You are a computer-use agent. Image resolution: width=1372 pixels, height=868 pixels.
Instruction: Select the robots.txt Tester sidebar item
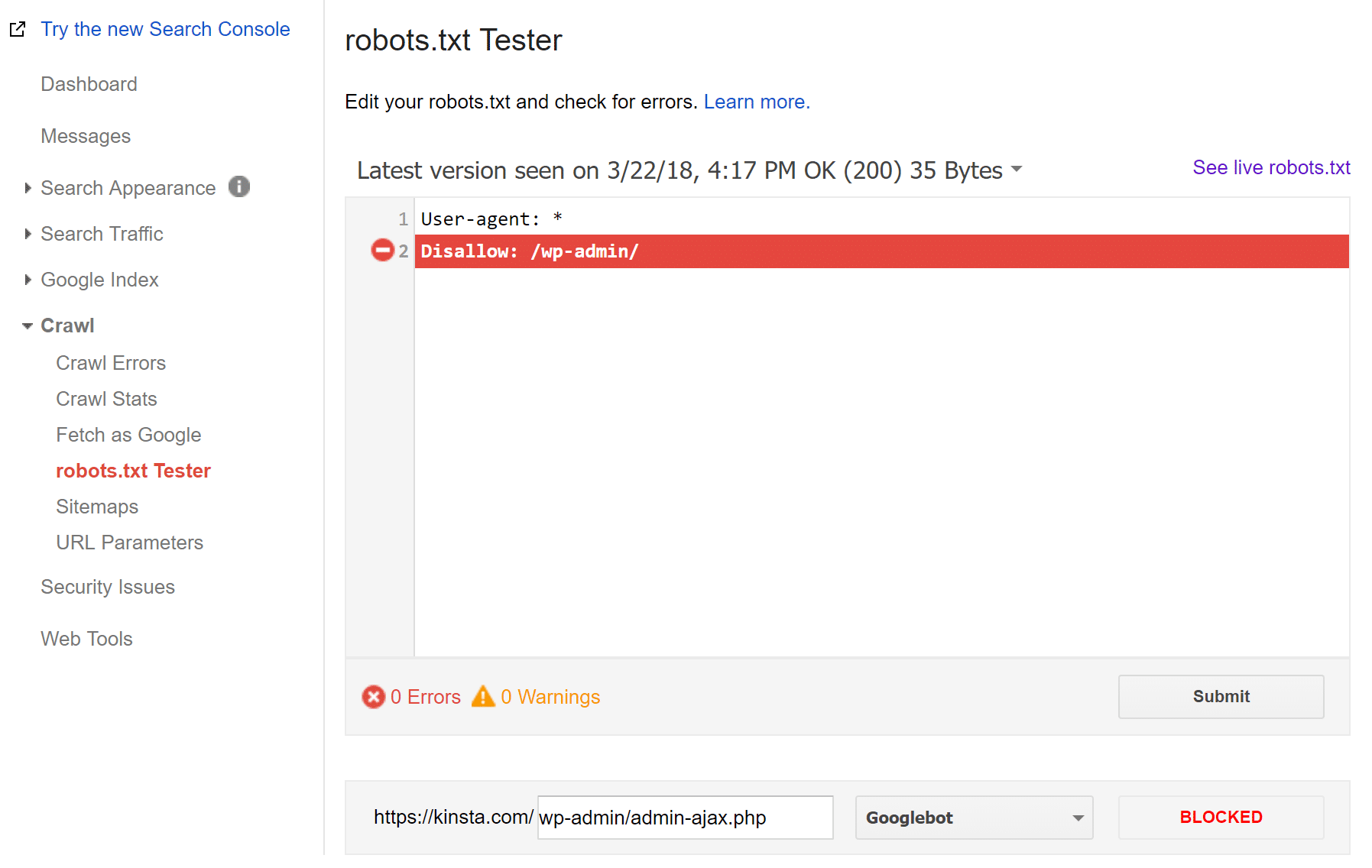pyautogui.click(x=133, y=471)
